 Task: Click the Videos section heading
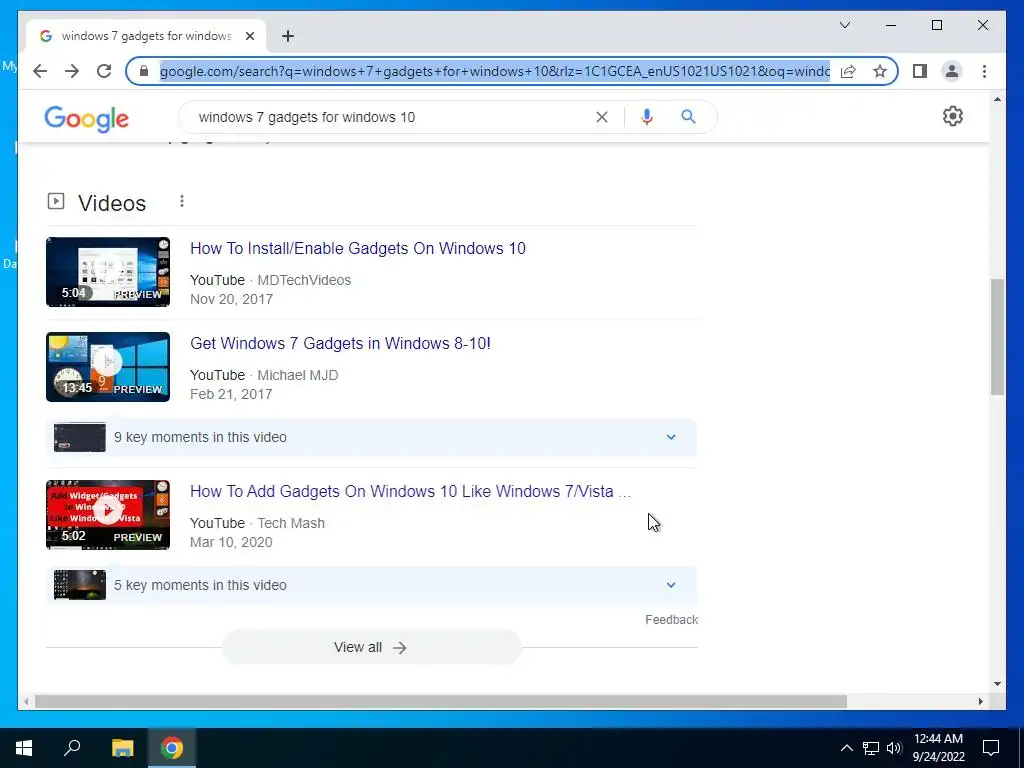(x=112, y=203)
